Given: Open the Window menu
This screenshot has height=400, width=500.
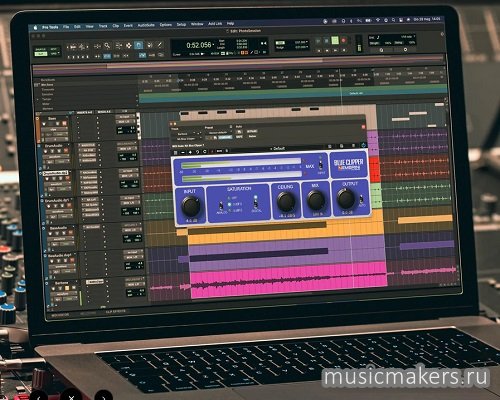Looking at the screenshot, I should [197, 24].
